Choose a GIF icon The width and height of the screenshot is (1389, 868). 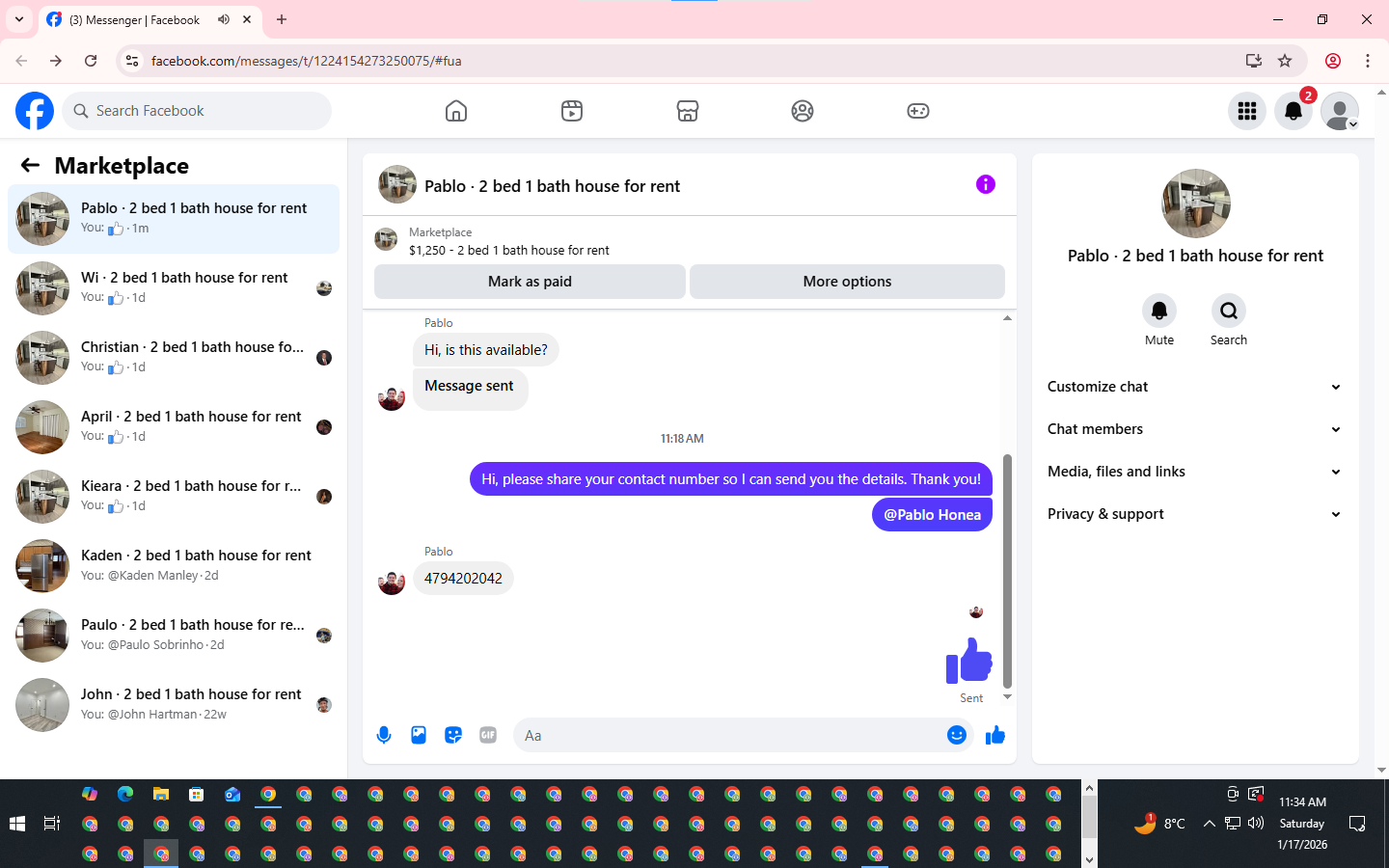click(488, 735)
